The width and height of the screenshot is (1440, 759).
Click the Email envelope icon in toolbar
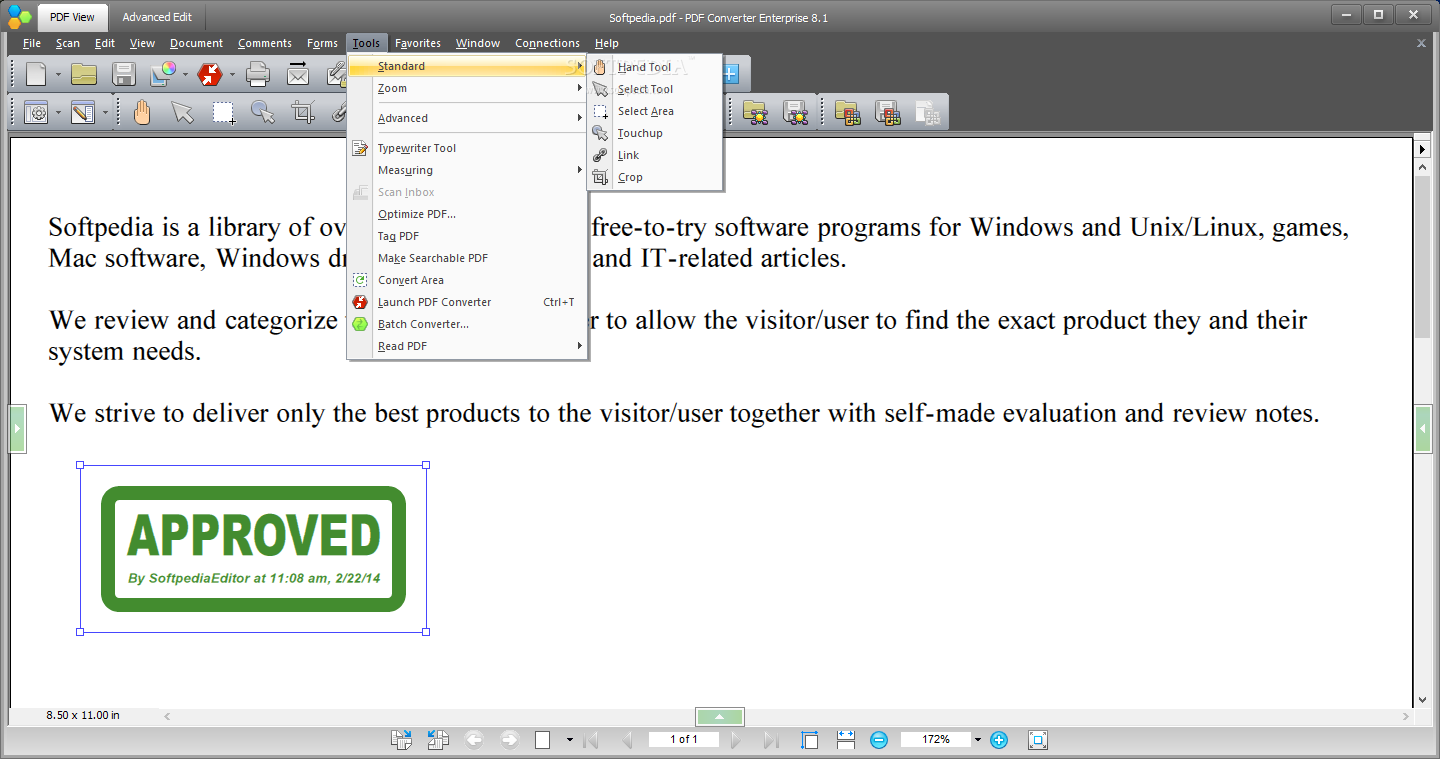coord(298,74)
